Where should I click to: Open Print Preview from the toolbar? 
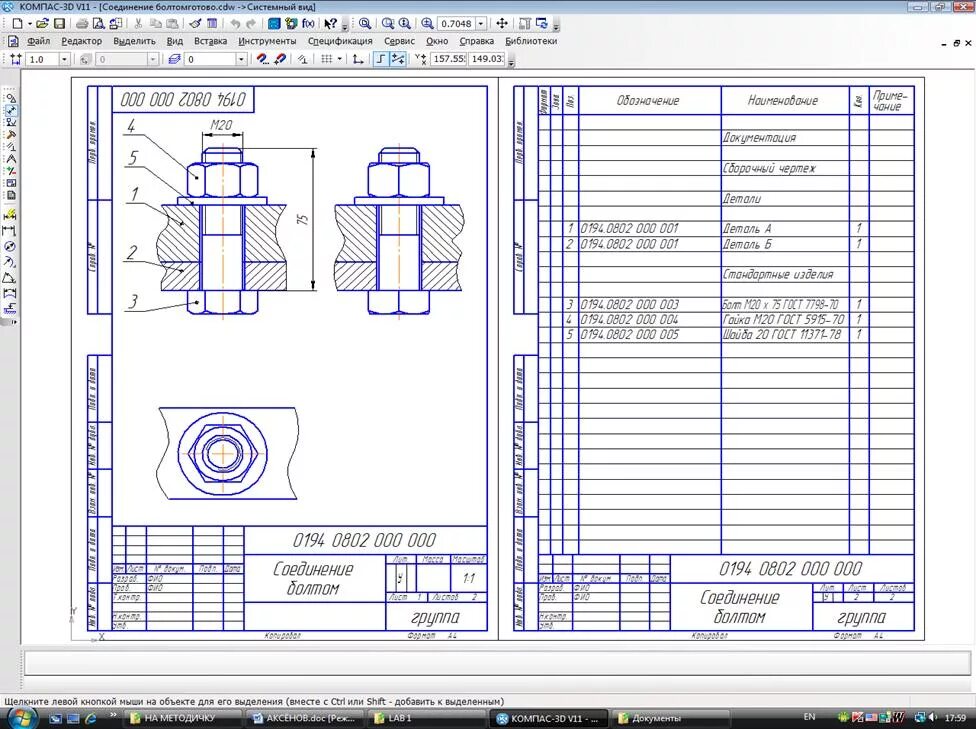(x=98, y=24)
